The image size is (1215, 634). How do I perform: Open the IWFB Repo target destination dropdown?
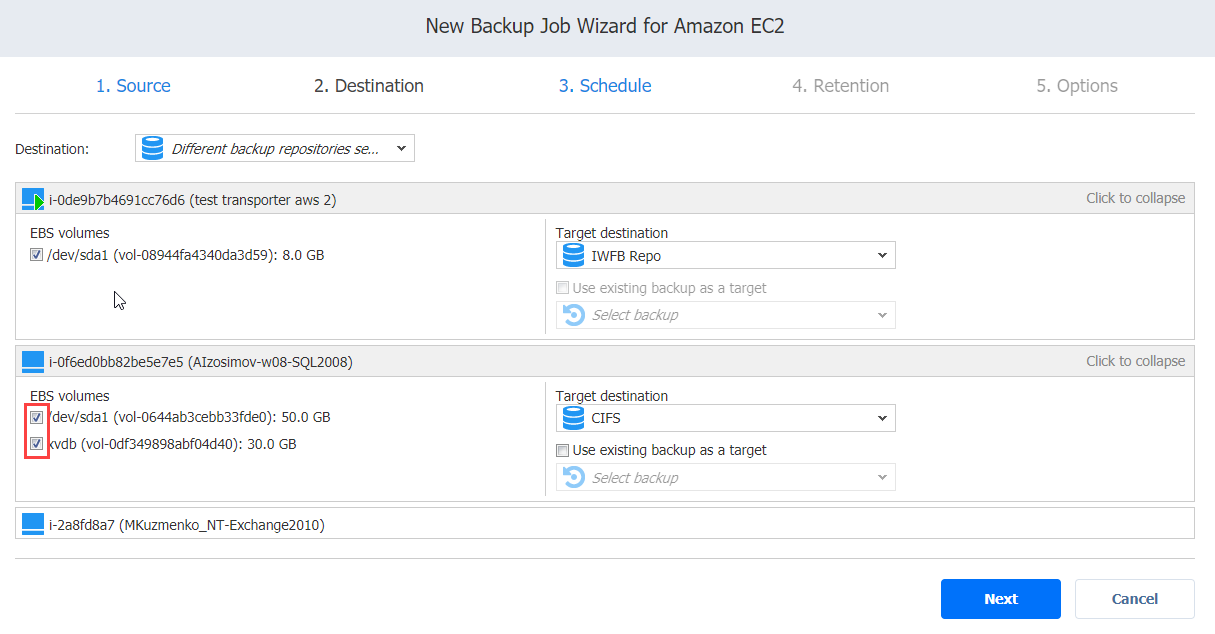click(726, 256)
